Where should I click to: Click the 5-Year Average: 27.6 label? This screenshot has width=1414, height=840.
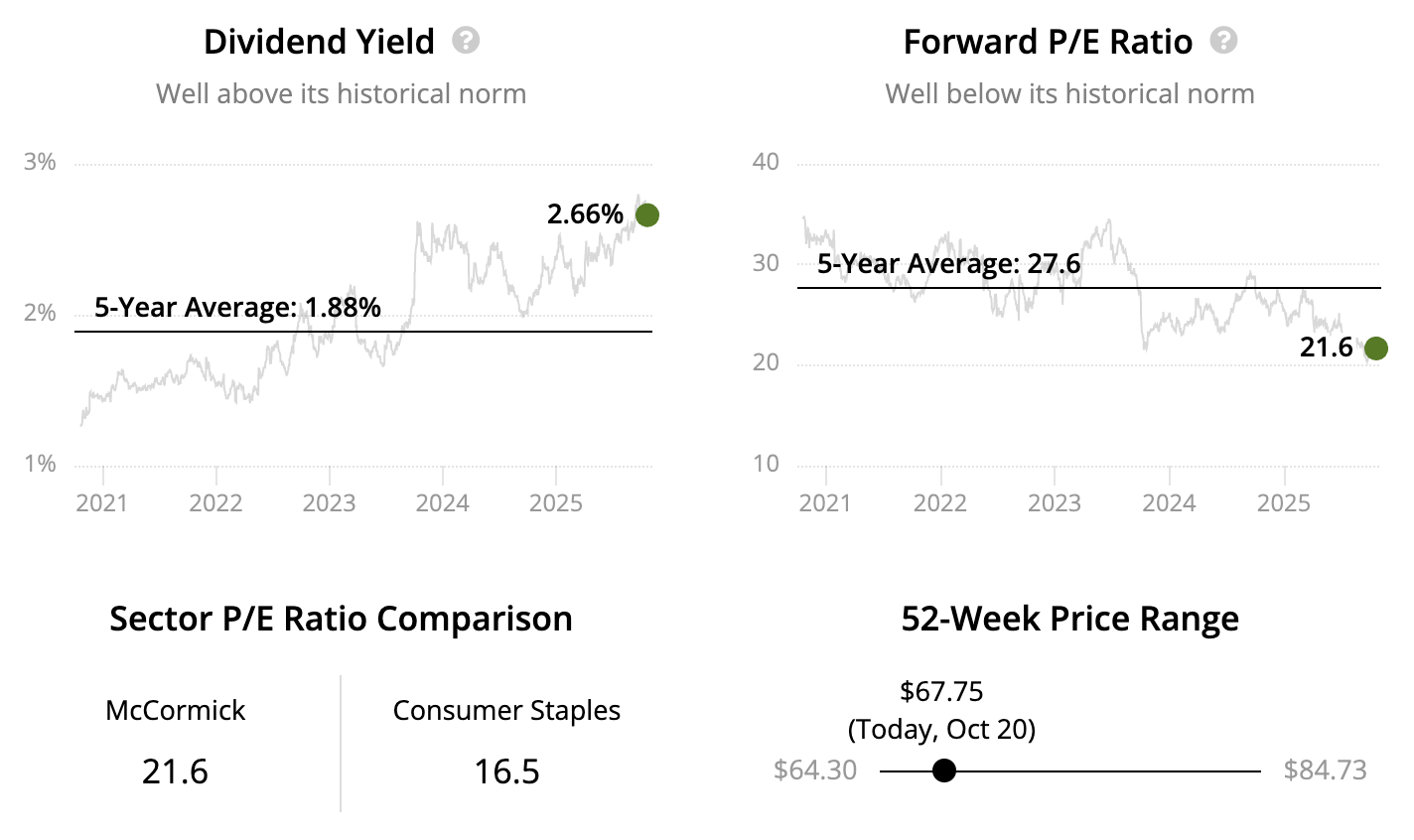(948, 264)
